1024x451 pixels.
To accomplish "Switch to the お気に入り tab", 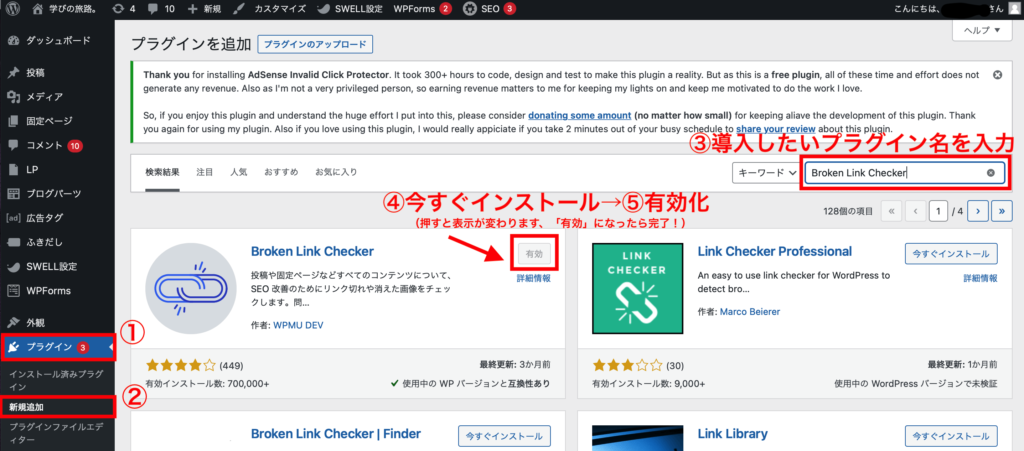I will coord(336,172).
